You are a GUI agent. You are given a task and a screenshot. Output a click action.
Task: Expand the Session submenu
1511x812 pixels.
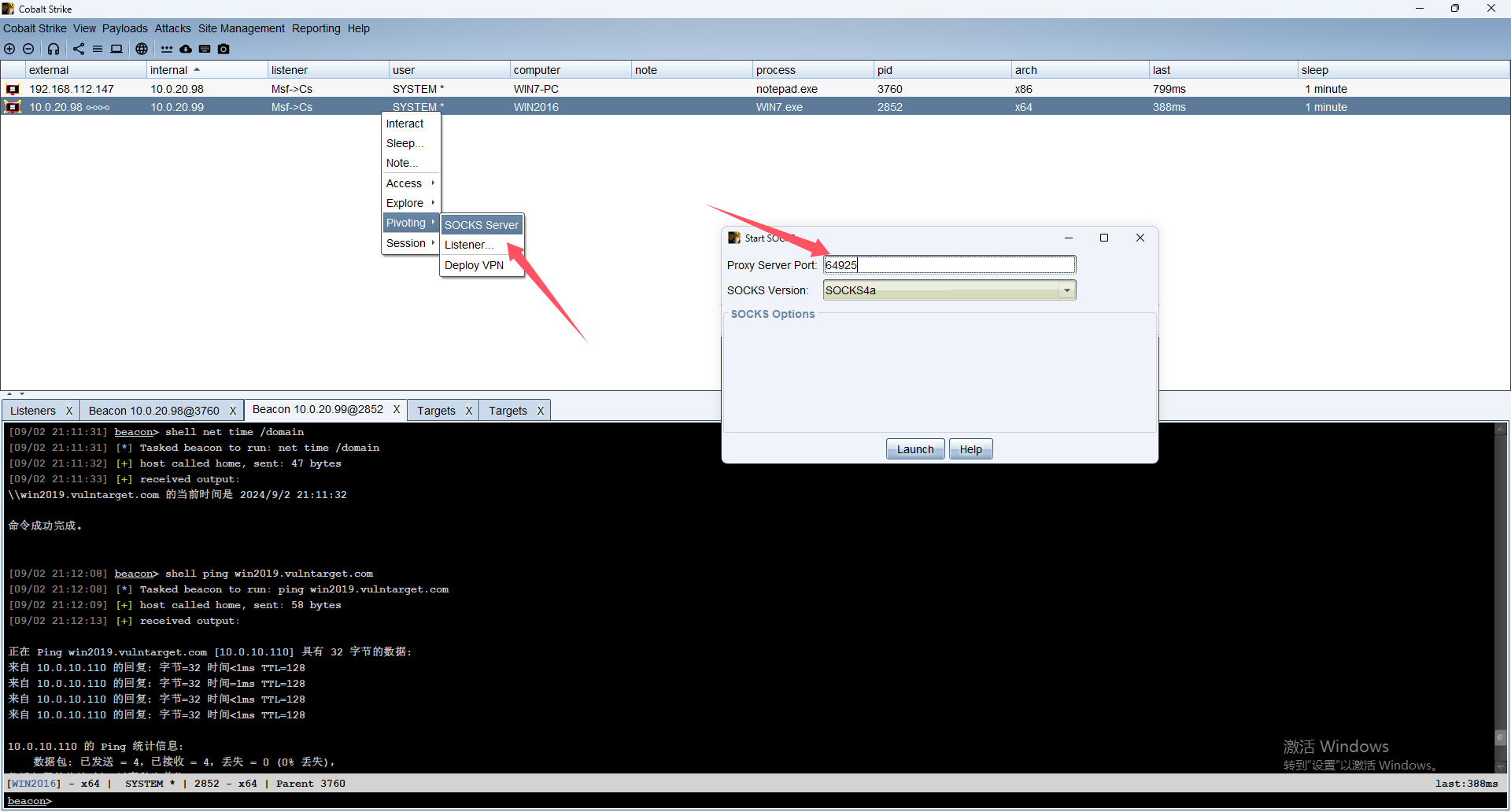(411, 243)
